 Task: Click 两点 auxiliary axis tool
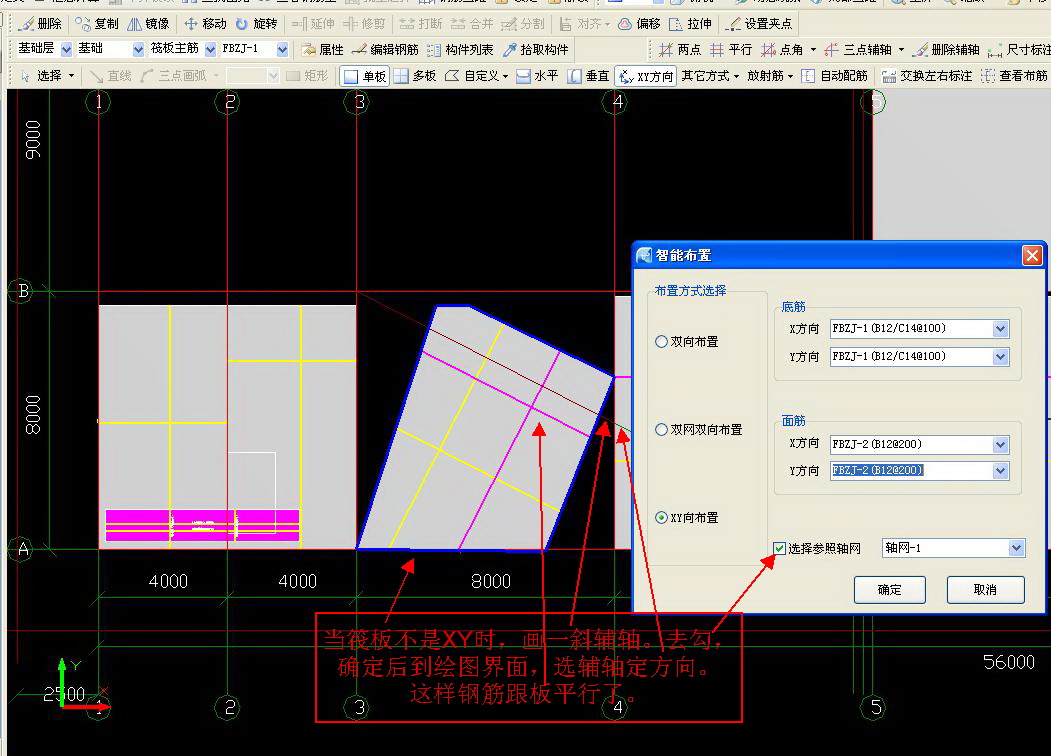coord(680,50)
